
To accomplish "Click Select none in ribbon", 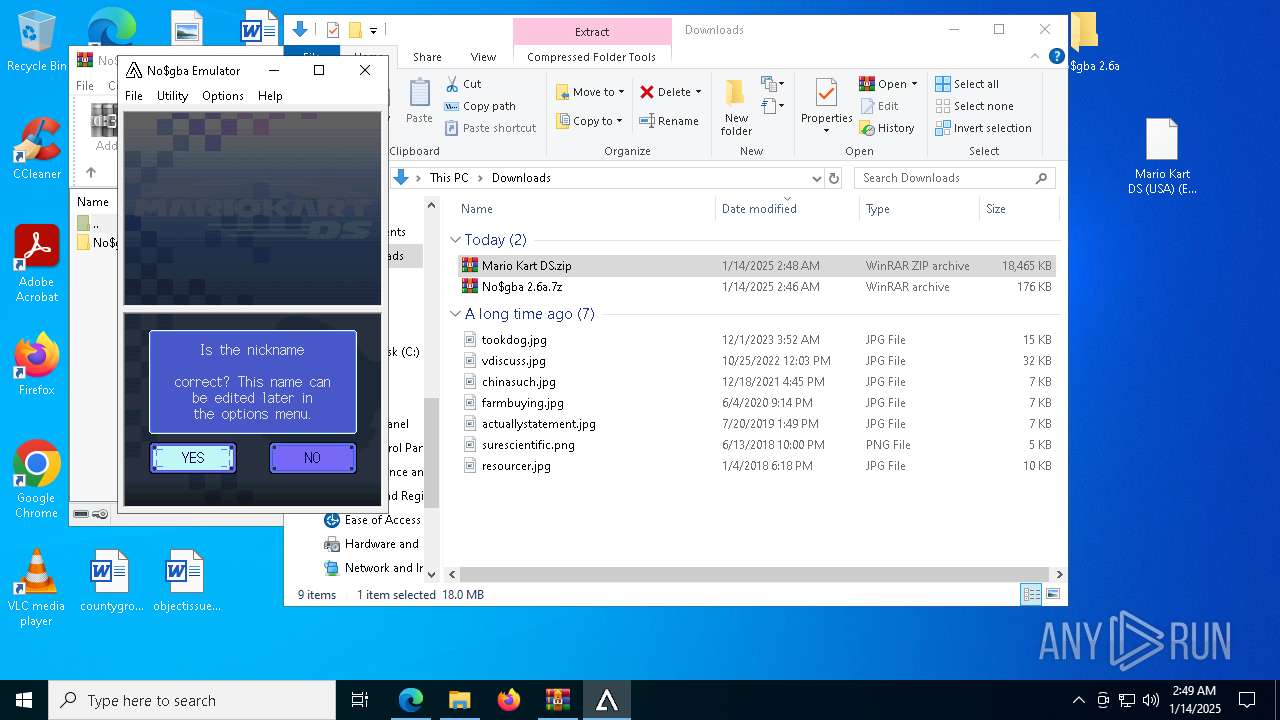I will tap(974, 106).
